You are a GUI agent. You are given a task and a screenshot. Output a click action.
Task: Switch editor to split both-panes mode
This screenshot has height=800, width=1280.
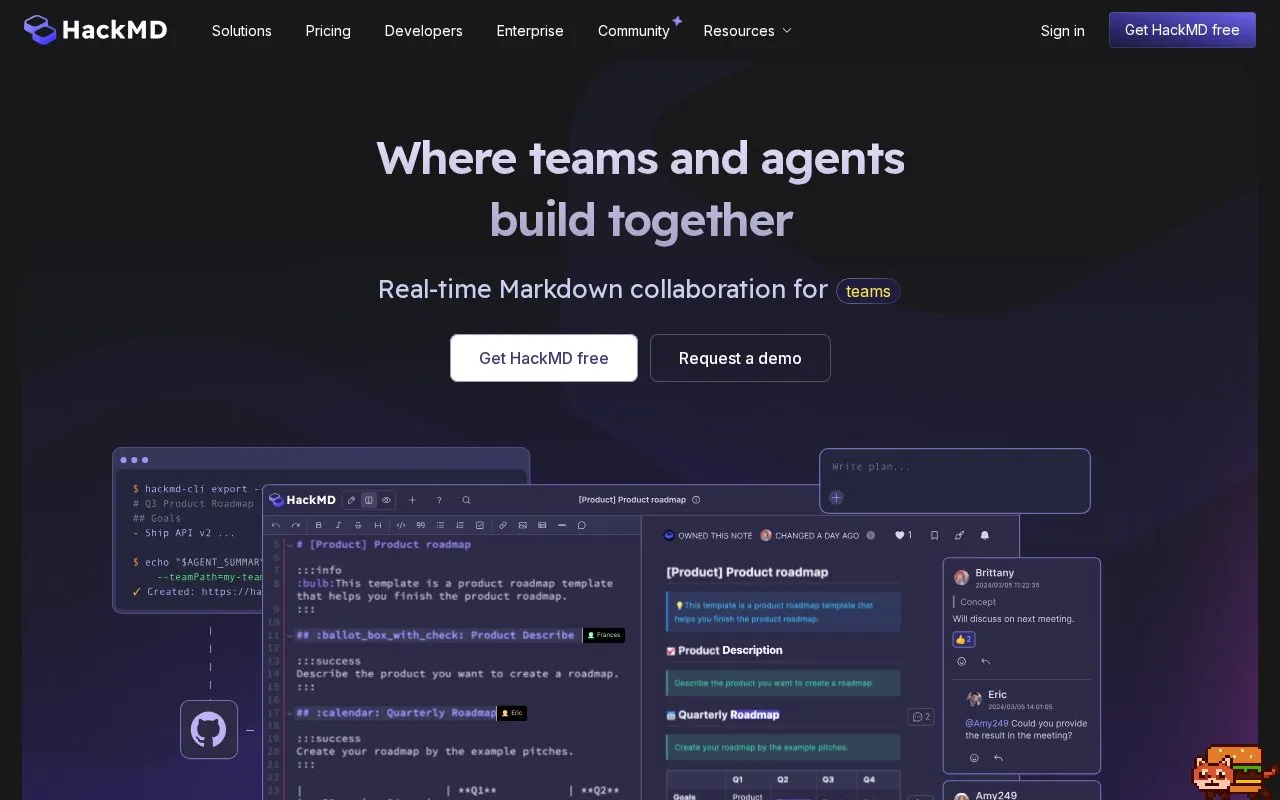coord(369,500)
